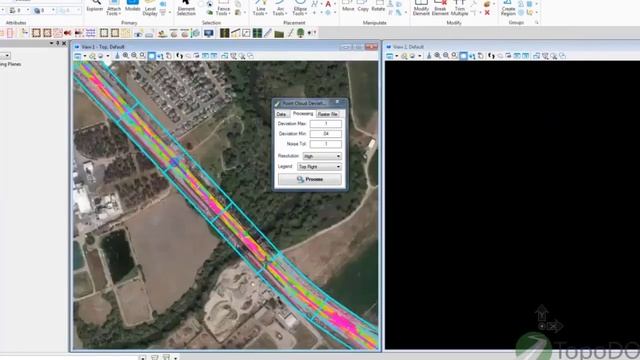
Task: Open Level Display in the ribbon
Action: [x=150, y=8]
